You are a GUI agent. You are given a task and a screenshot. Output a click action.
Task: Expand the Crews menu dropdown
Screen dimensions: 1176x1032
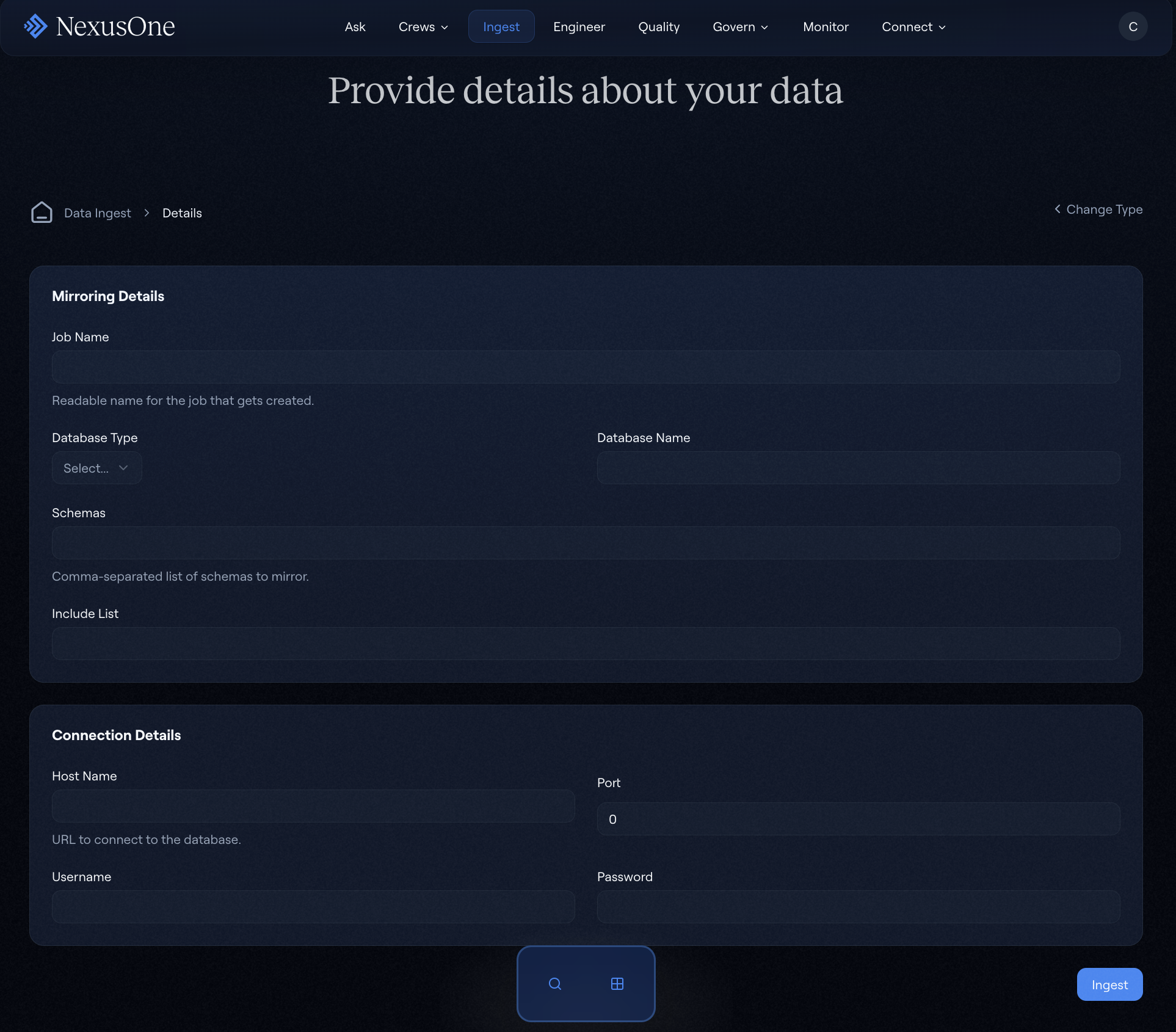point(423,27)
